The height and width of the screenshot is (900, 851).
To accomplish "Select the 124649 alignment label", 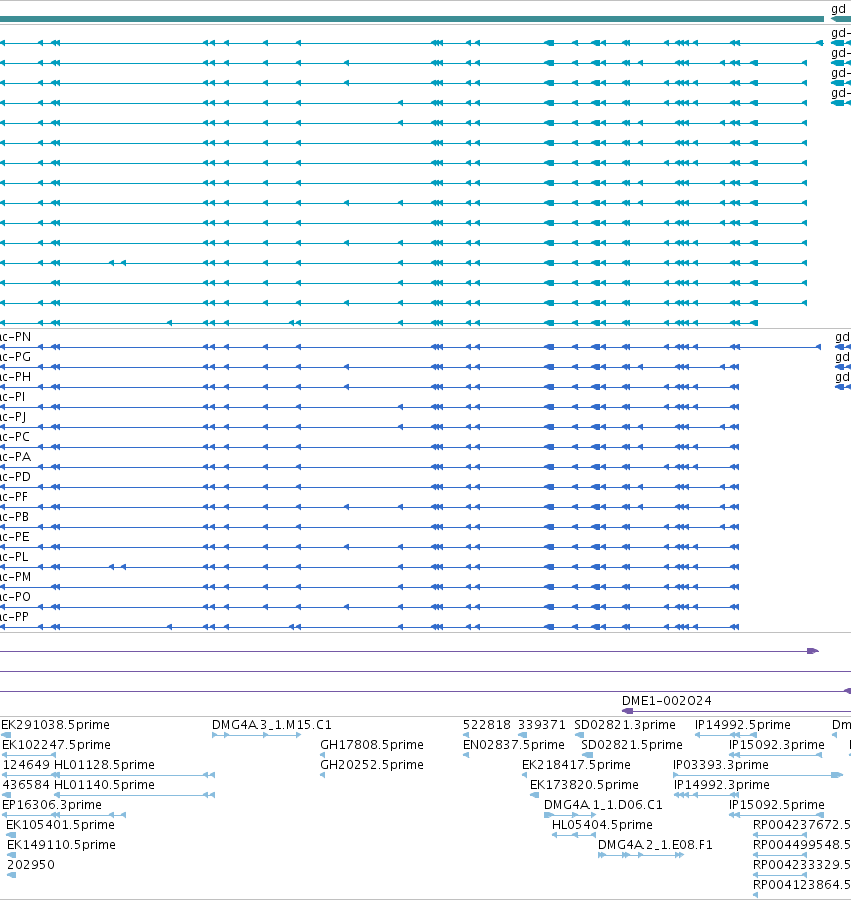I will pyautogui.click(x=26, y=765).
